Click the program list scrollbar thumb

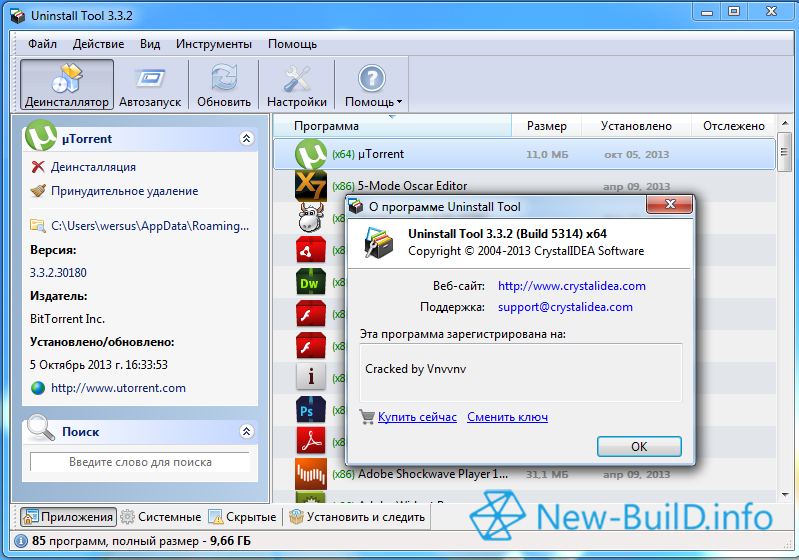pos(784,152)
